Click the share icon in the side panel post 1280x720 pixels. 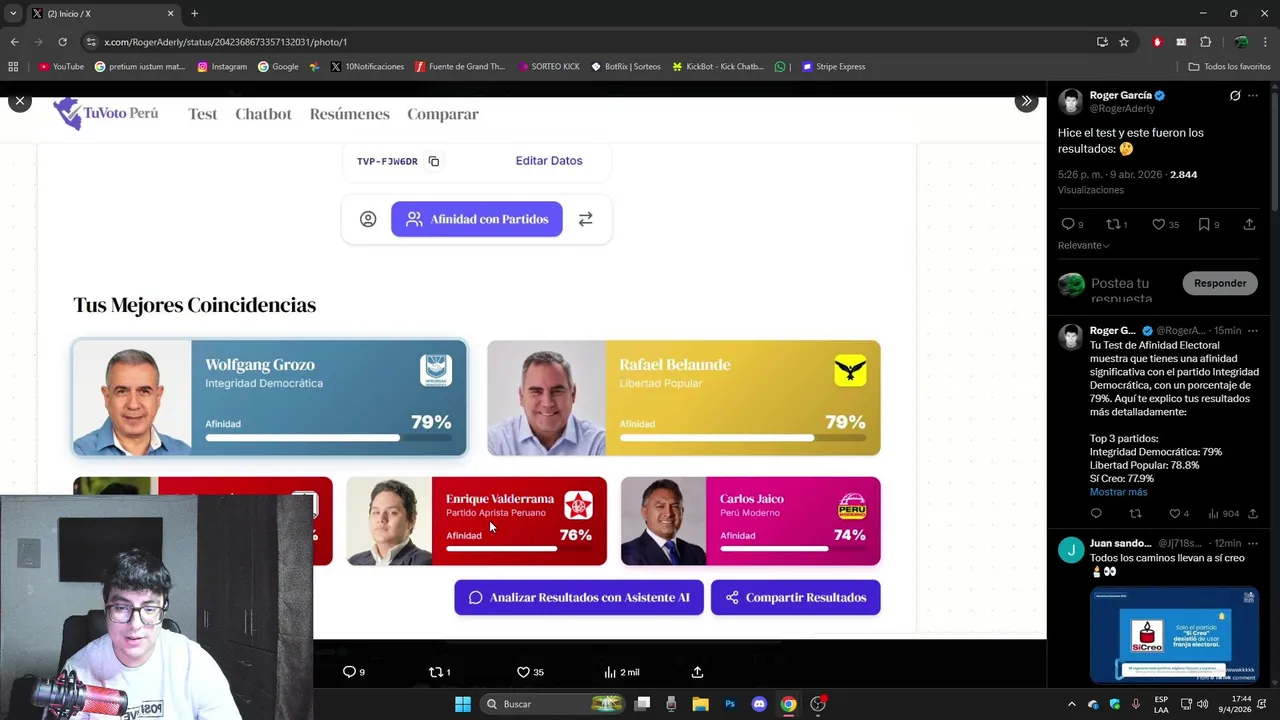coord(1249,224)
